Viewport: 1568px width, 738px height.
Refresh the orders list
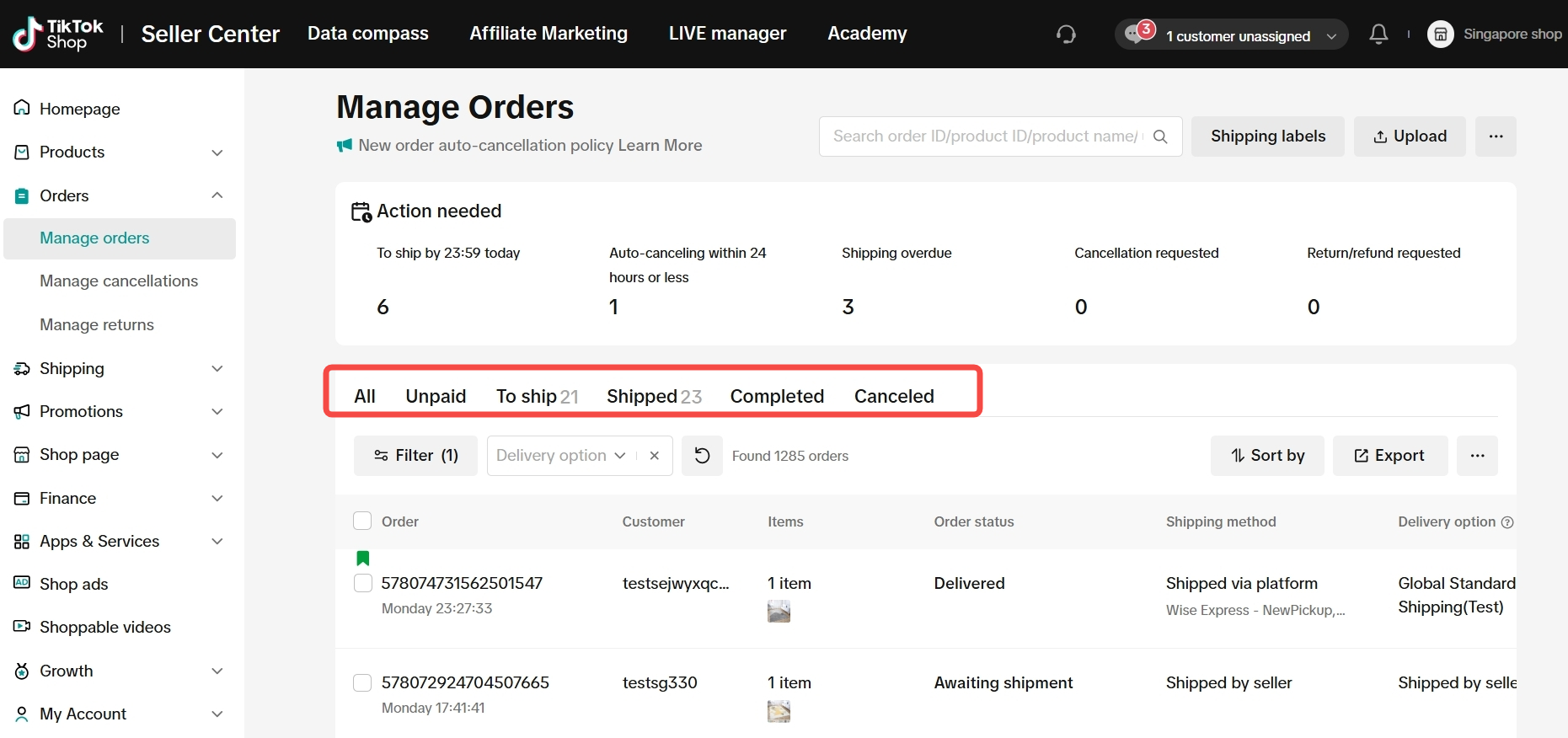click(702, 456)
